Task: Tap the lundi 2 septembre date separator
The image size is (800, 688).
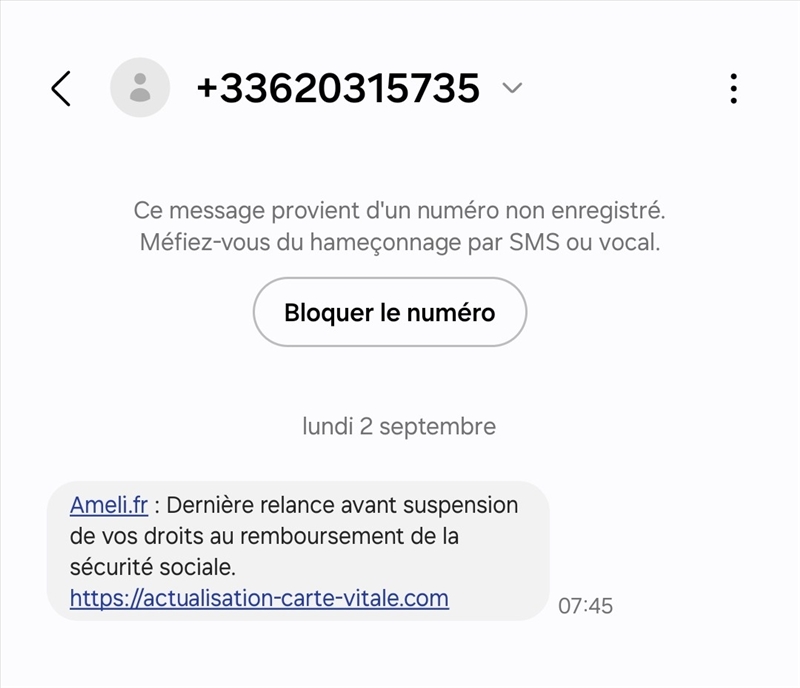Action: coord(399,425)
